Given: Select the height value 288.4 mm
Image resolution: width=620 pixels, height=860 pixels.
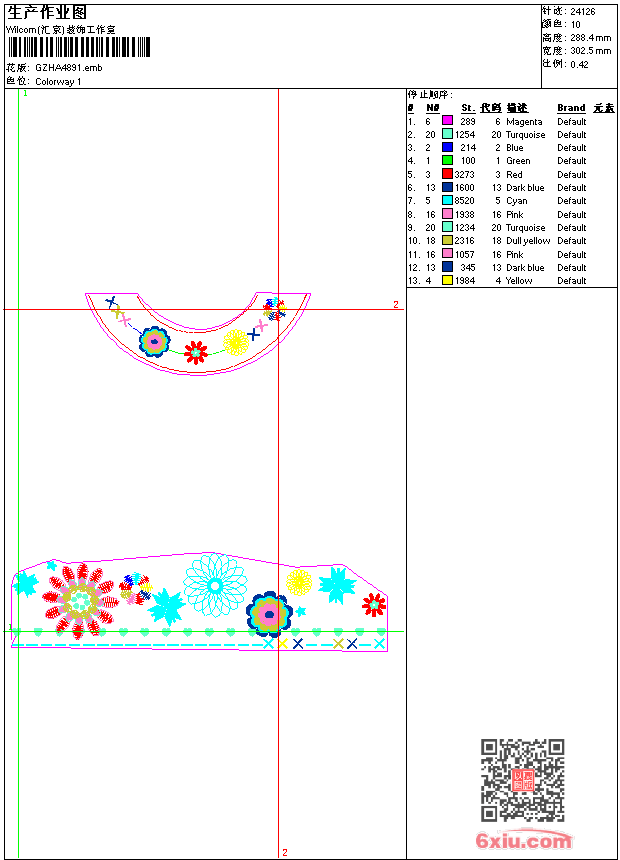Looking at the screenshot, I should click(x=590, y=38).
